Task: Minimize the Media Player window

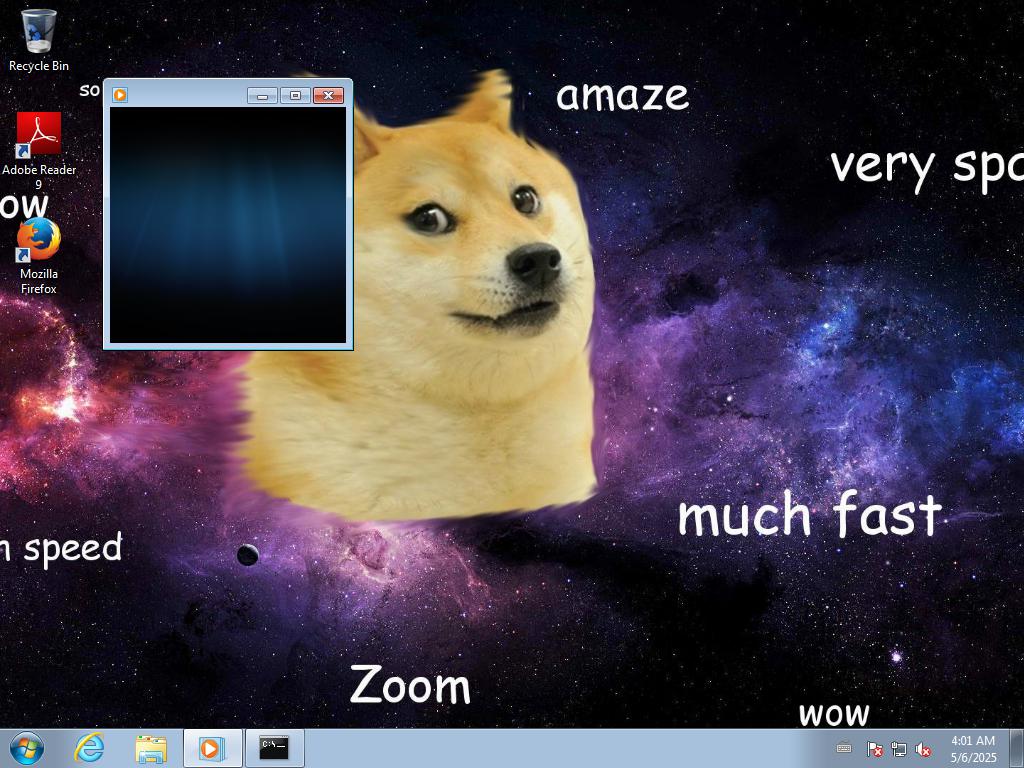Action: click(263, 95)
